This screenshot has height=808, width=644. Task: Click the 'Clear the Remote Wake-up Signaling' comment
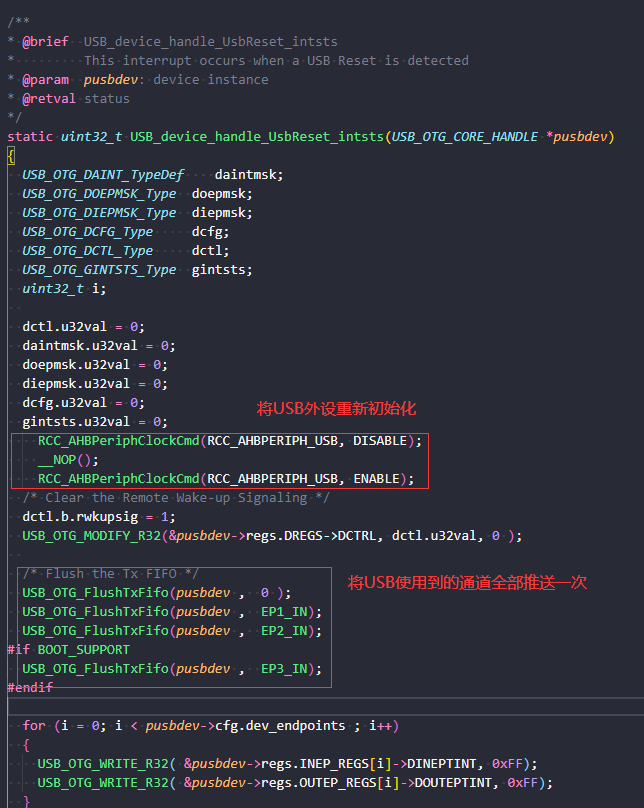coord(176,498)
